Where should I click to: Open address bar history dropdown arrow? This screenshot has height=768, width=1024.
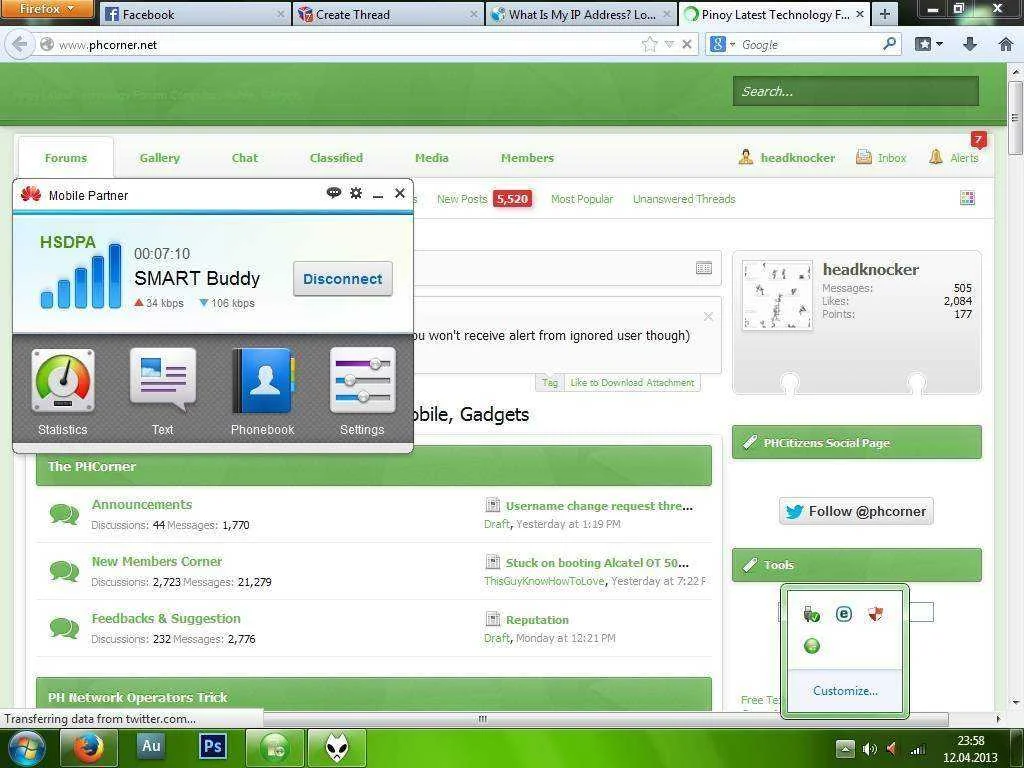point(669,44)
